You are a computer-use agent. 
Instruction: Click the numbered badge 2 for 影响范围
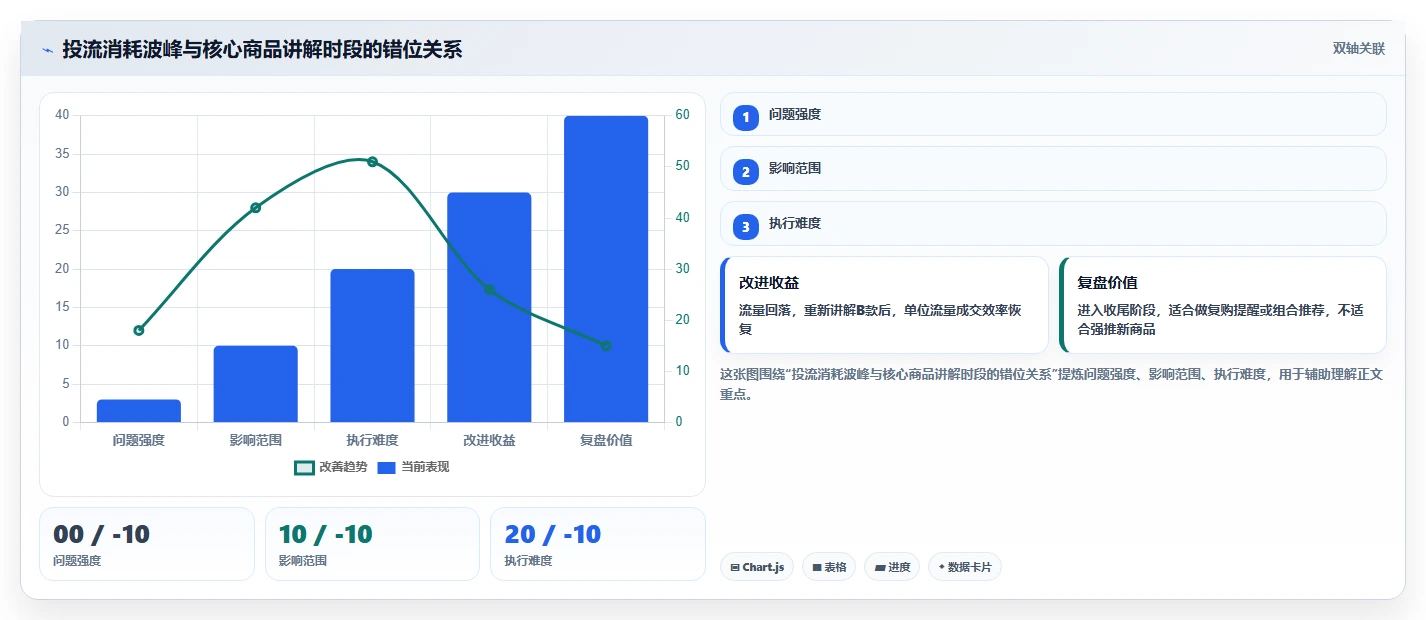pyautogui.click(x=746, y=172)
